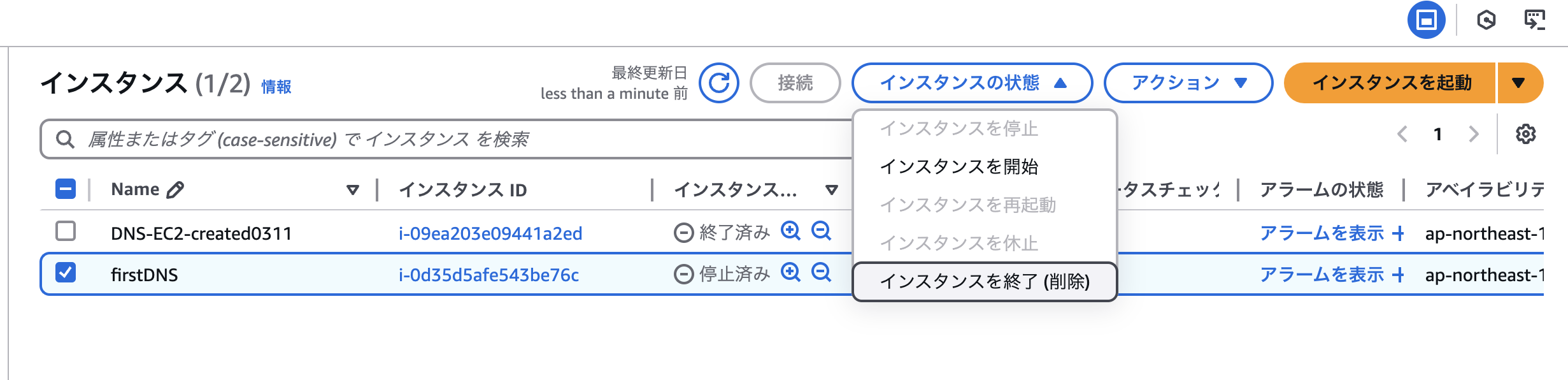Rename instances using the Name pencil icon
1568x380 pixels.
pyautogui.click(x=175, y=189)
